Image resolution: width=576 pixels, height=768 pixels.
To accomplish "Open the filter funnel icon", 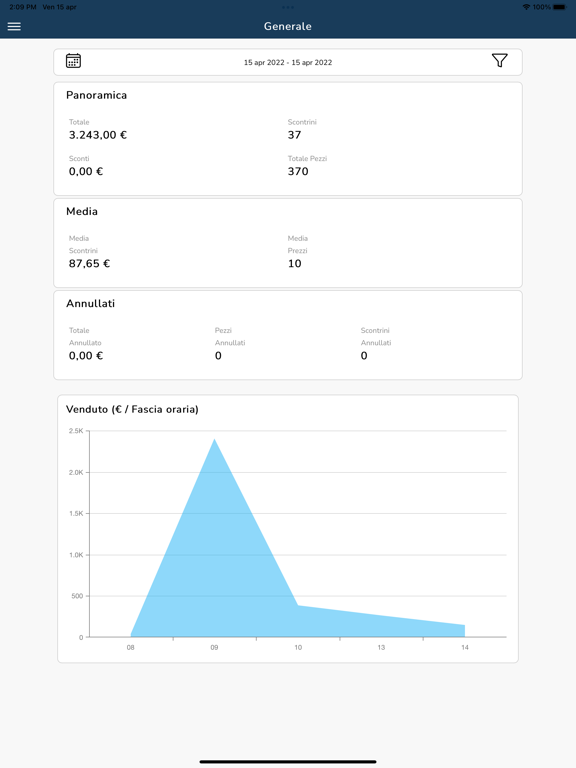I will click(500, 60).
